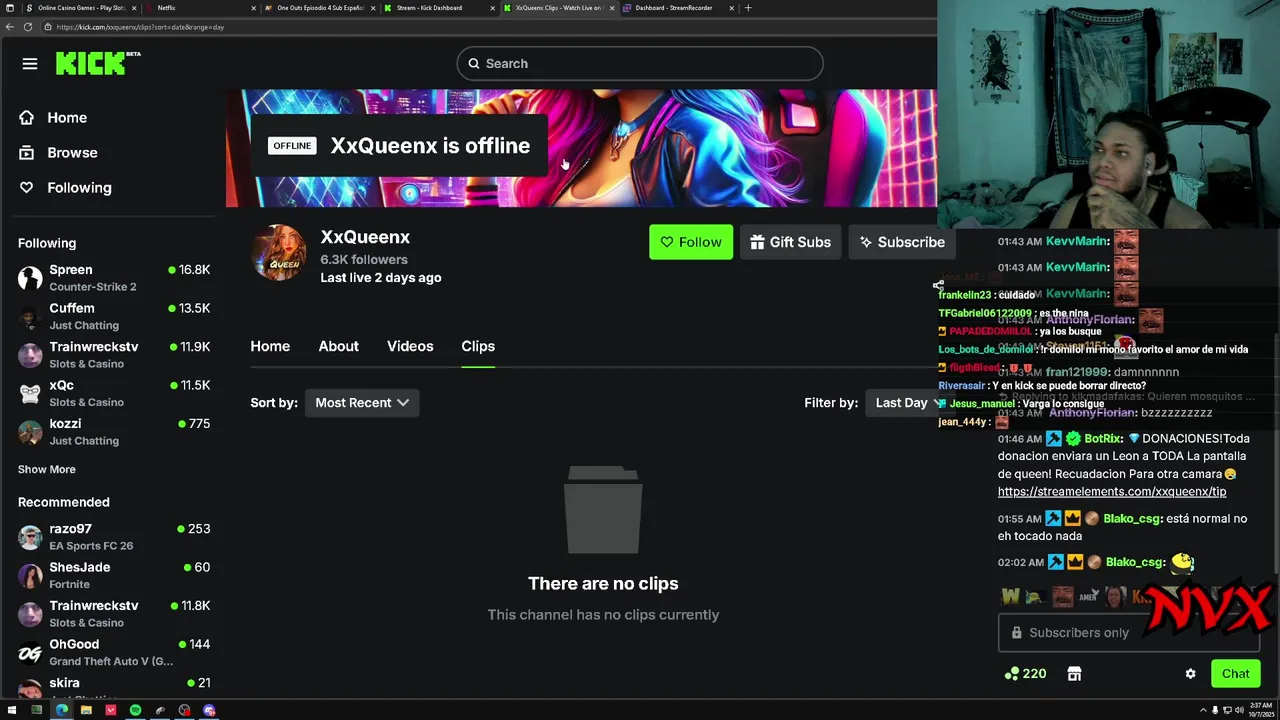
Task: Click the Following heart icon in sidebar
Action: point(27,187)
